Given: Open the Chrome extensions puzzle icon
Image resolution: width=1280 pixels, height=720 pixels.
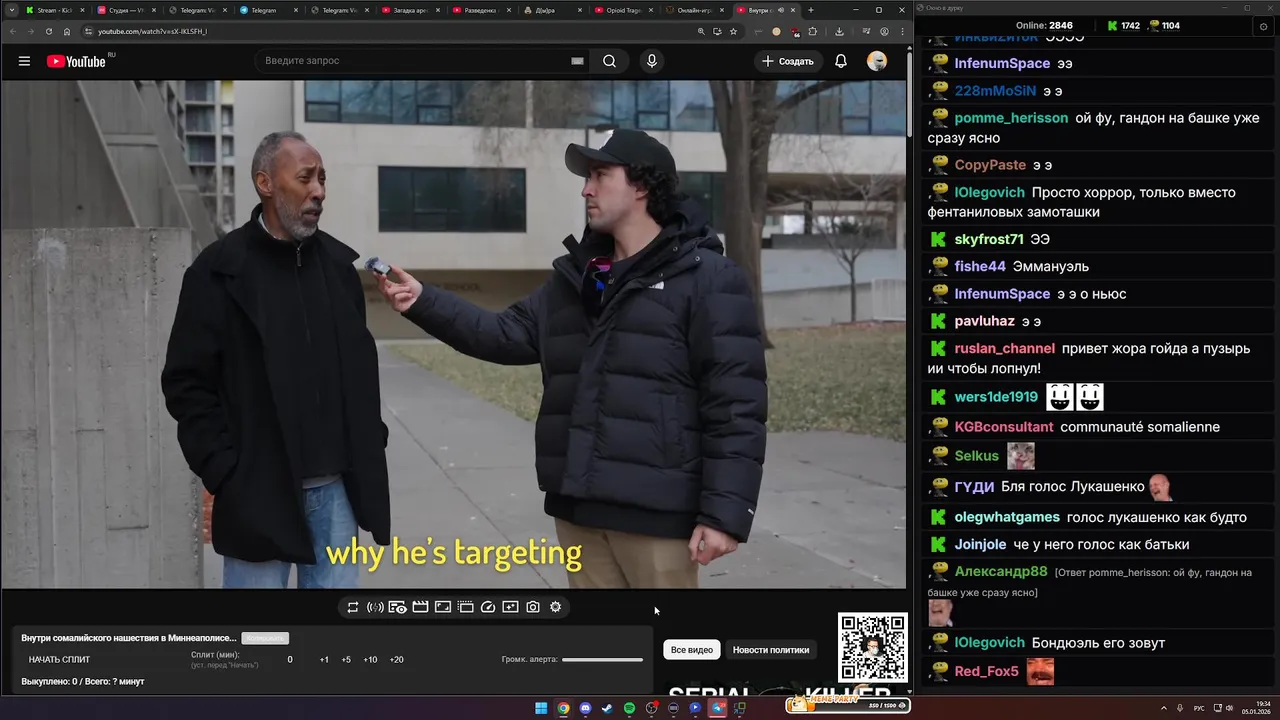Looking at the screenshot, I should coord(813,31).
